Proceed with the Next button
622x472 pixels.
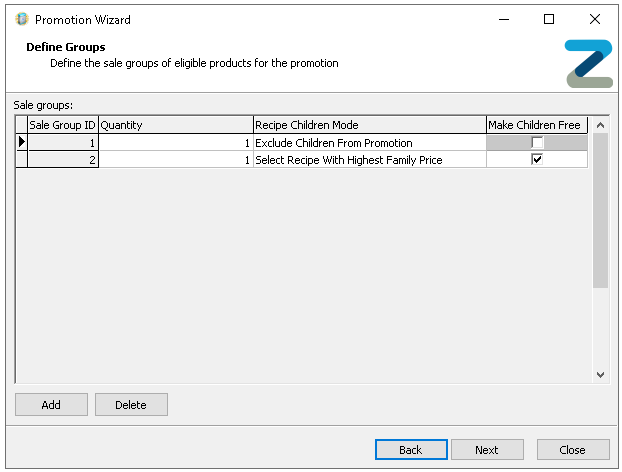[487, 450]
